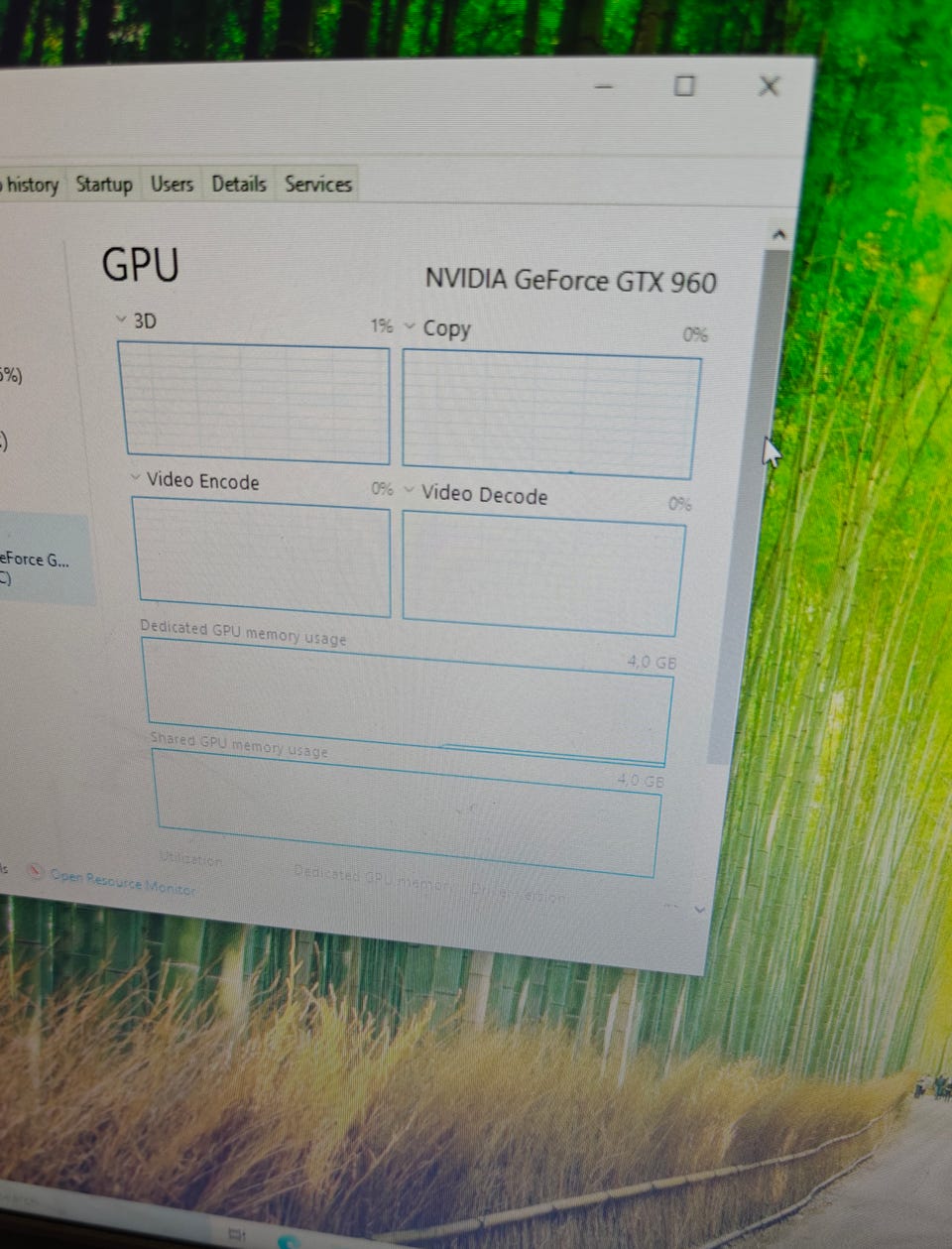This screenshot has width=952, height=1249.
Task: Click the scrollbar down arrow
Action: coord(699,909)
